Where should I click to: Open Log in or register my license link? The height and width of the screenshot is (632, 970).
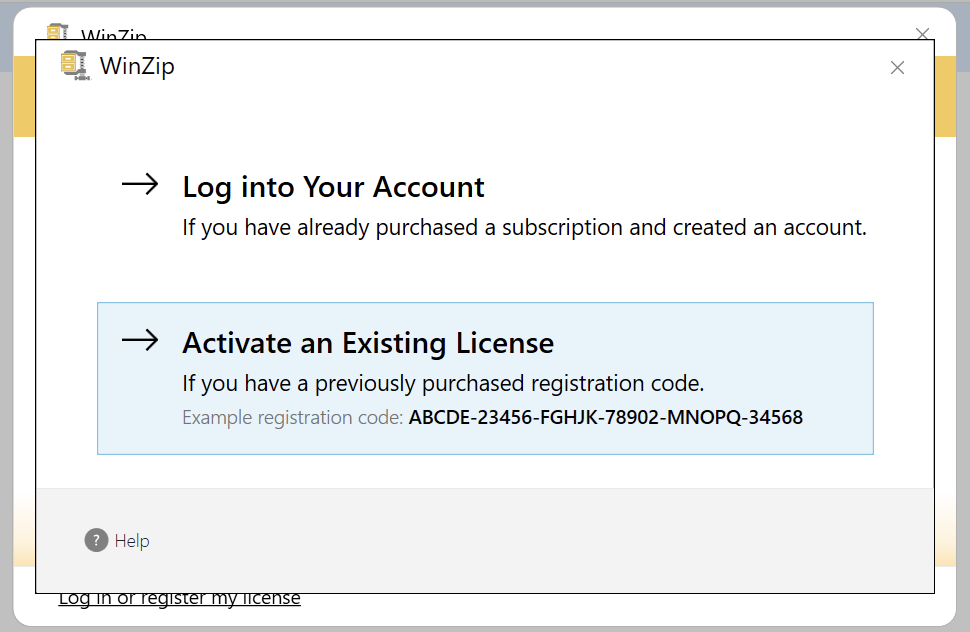point(179,597)
